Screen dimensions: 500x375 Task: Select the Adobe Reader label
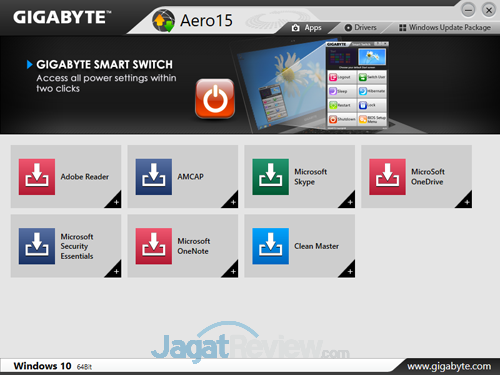click(85, 177)
